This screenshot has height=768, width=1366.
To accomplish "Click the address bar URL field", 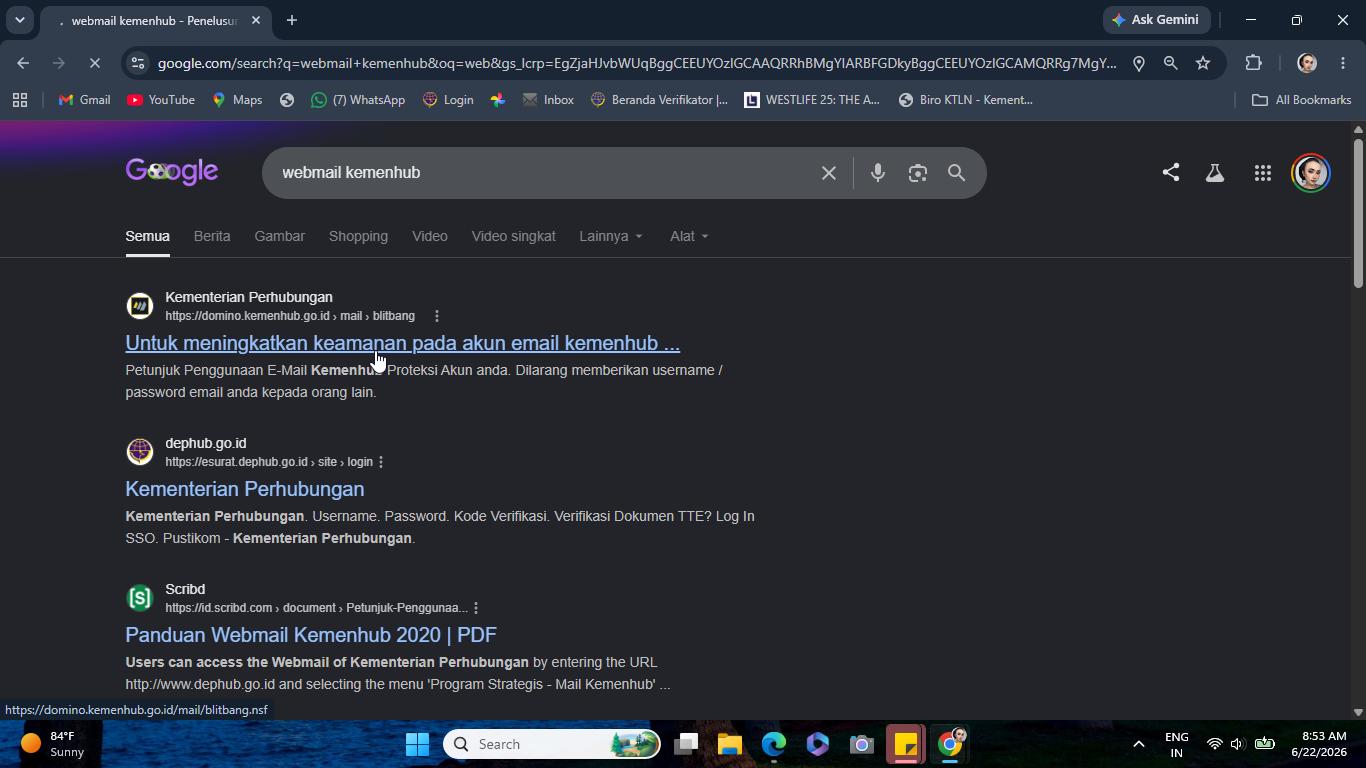I will tap(637, 63).
